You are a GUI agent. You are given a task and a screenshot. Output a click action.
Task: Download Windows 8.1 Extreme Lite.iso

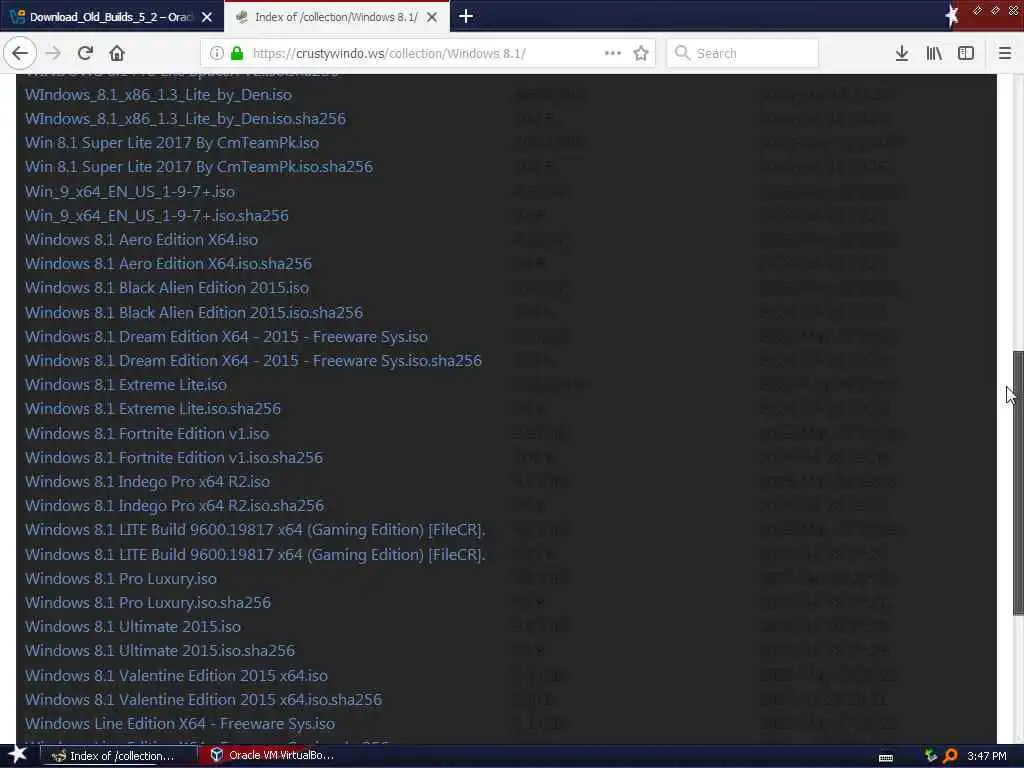(x=126, y=385)
